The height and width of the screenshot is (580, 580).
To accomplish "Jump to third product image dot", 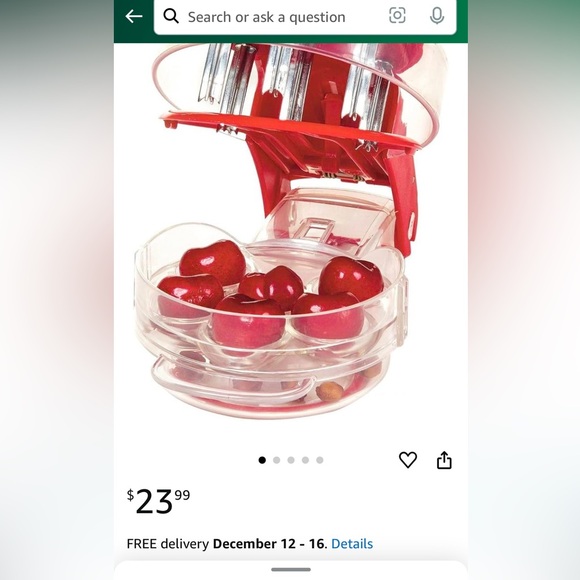I will tap(291, 460).
